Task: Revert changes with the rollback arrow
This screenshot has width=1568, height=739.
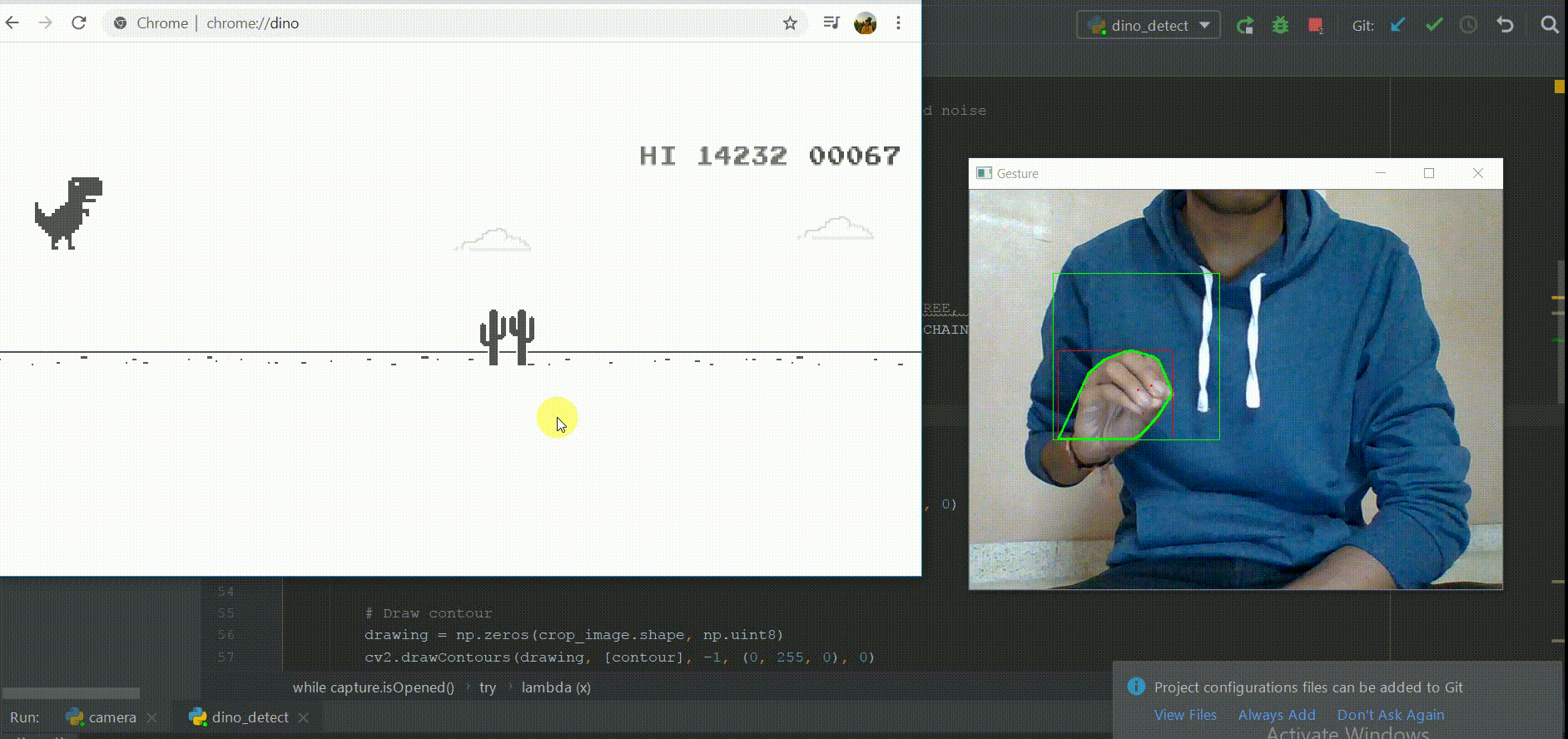Action: coord(1505,25)
